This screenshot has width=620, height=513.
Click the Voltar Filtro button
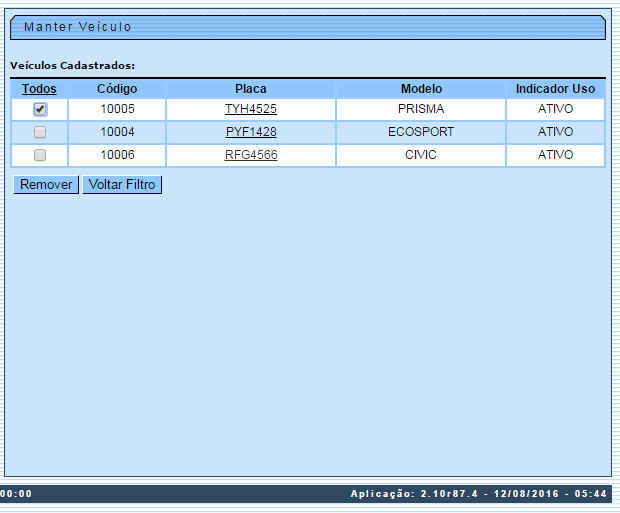[x=122, y=185]
